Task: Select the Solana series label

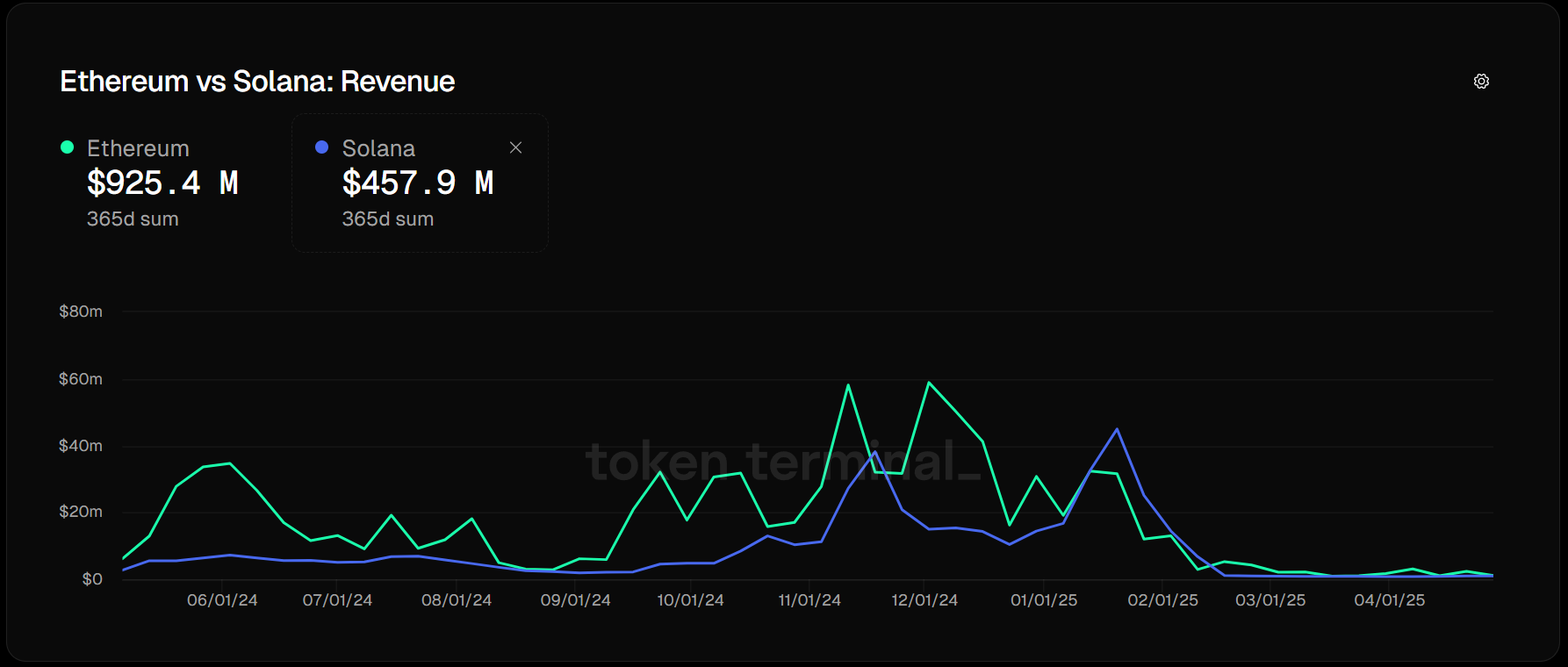Action: (378, 148)
